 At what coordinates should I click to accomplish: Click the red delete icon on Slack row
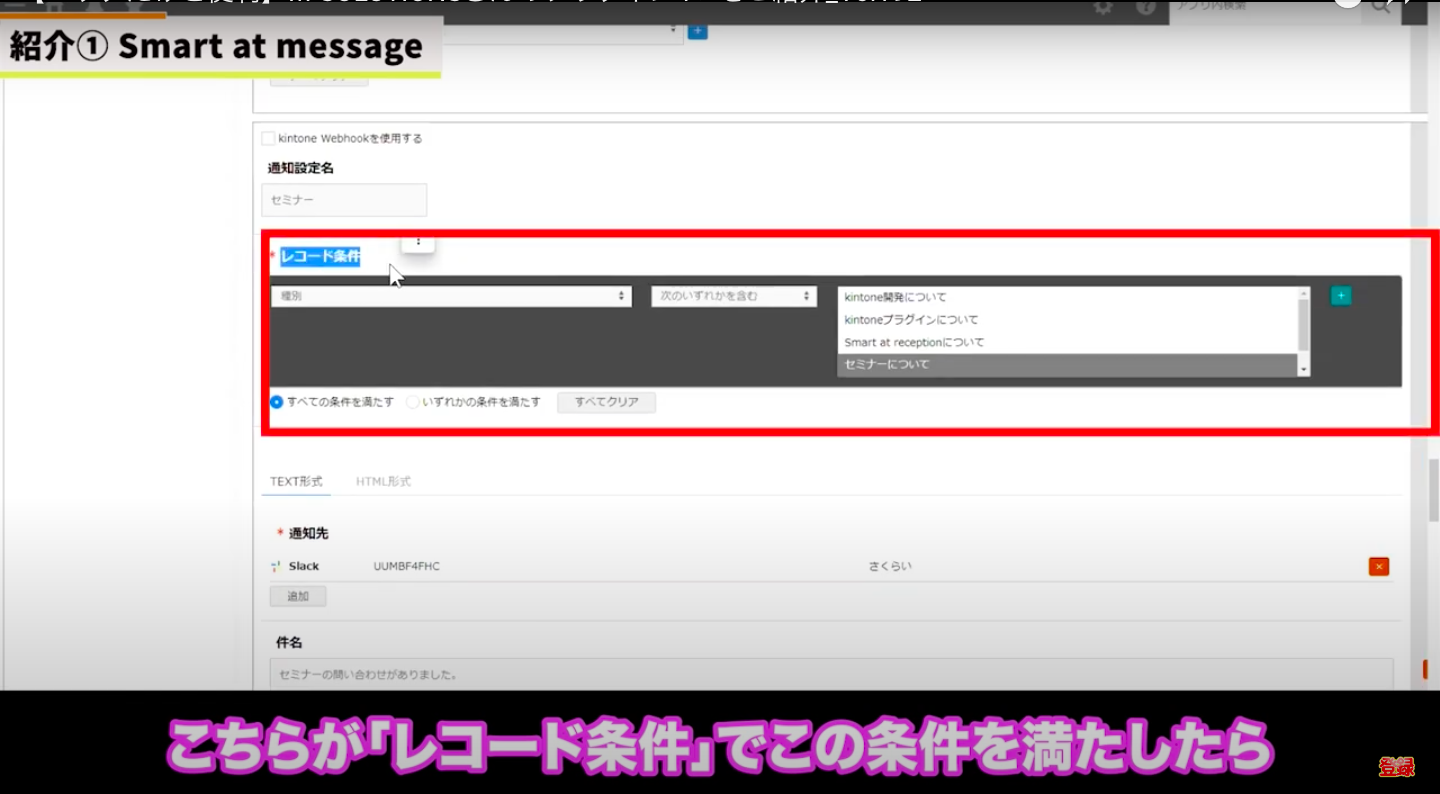[x=1379, y=567]
